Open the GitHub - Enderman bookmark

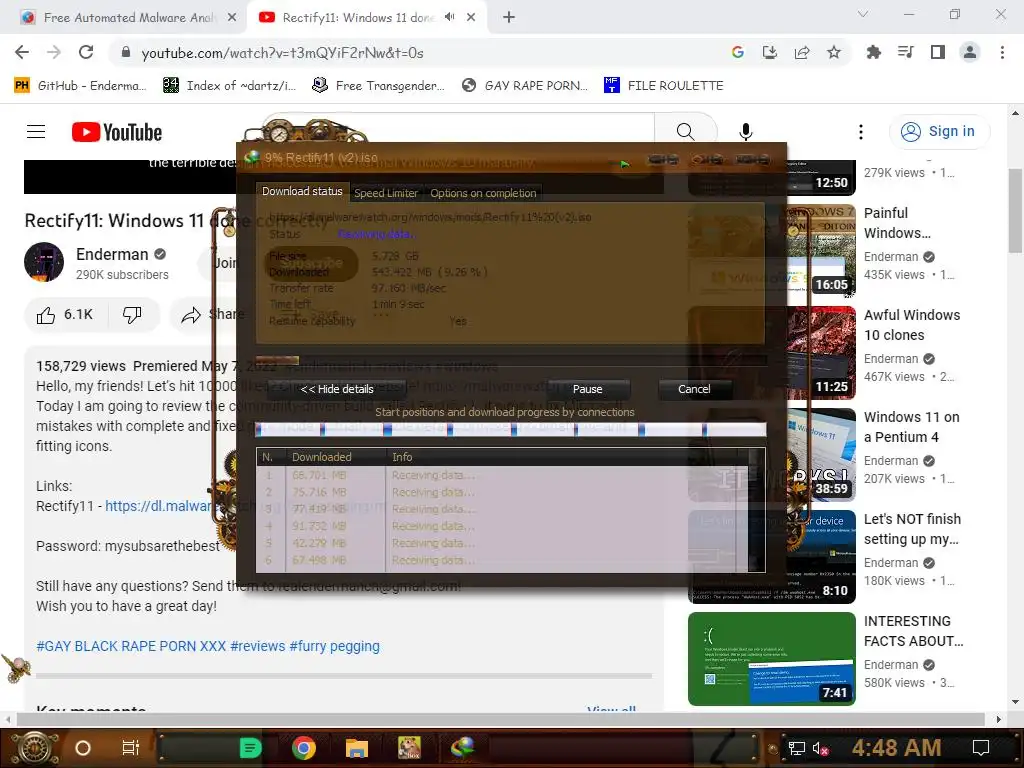[x=80, y=86]
